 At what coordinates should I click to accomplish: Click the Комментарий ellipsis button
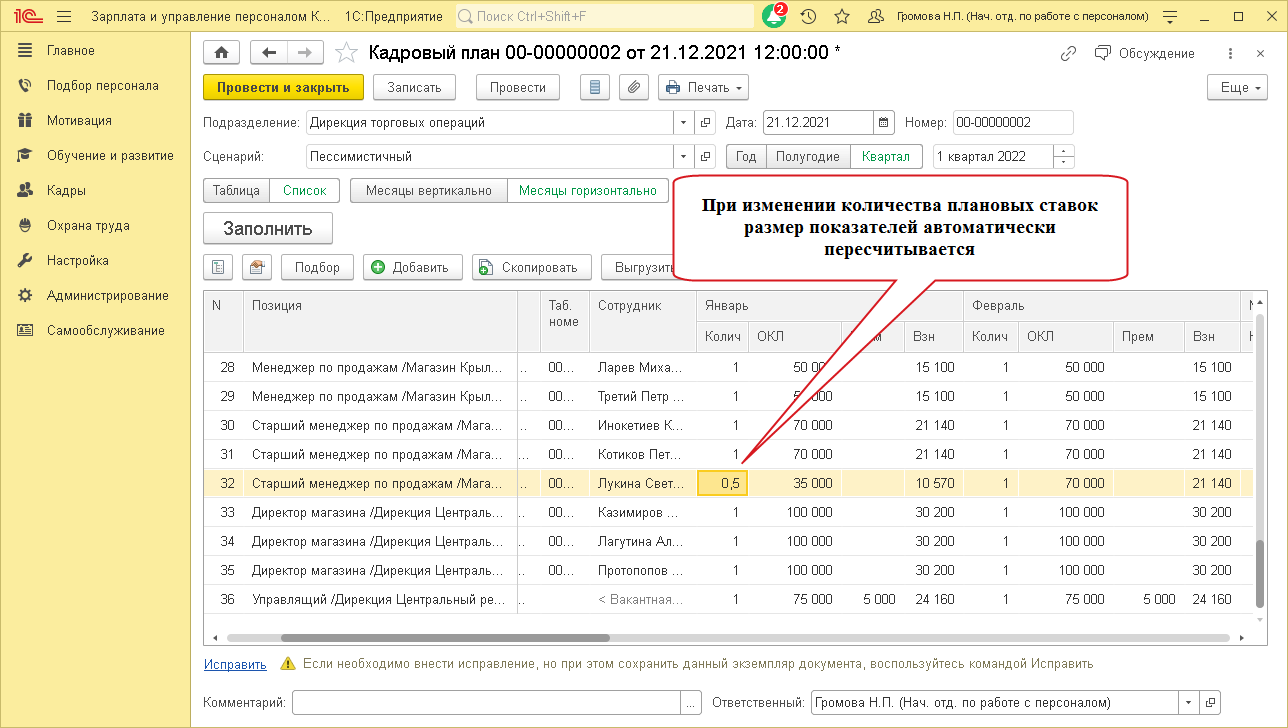[691, 702]
